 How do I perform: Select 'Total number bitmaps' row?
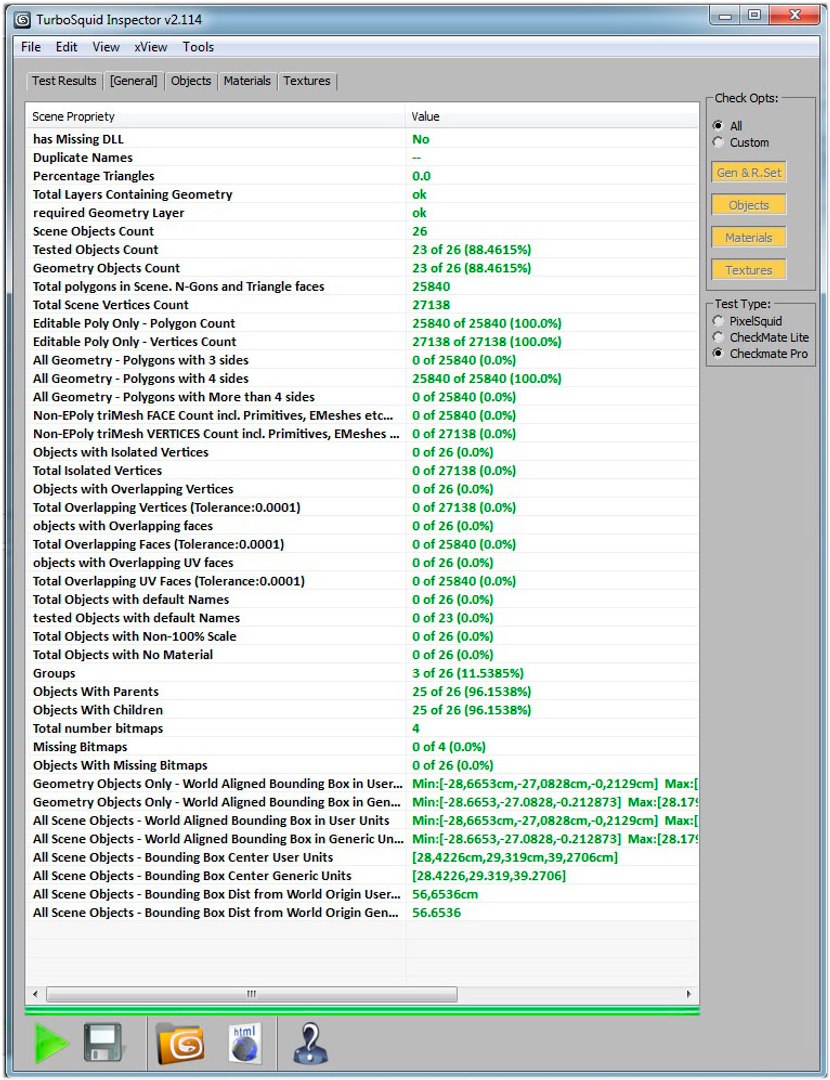(x=362, y=728)
